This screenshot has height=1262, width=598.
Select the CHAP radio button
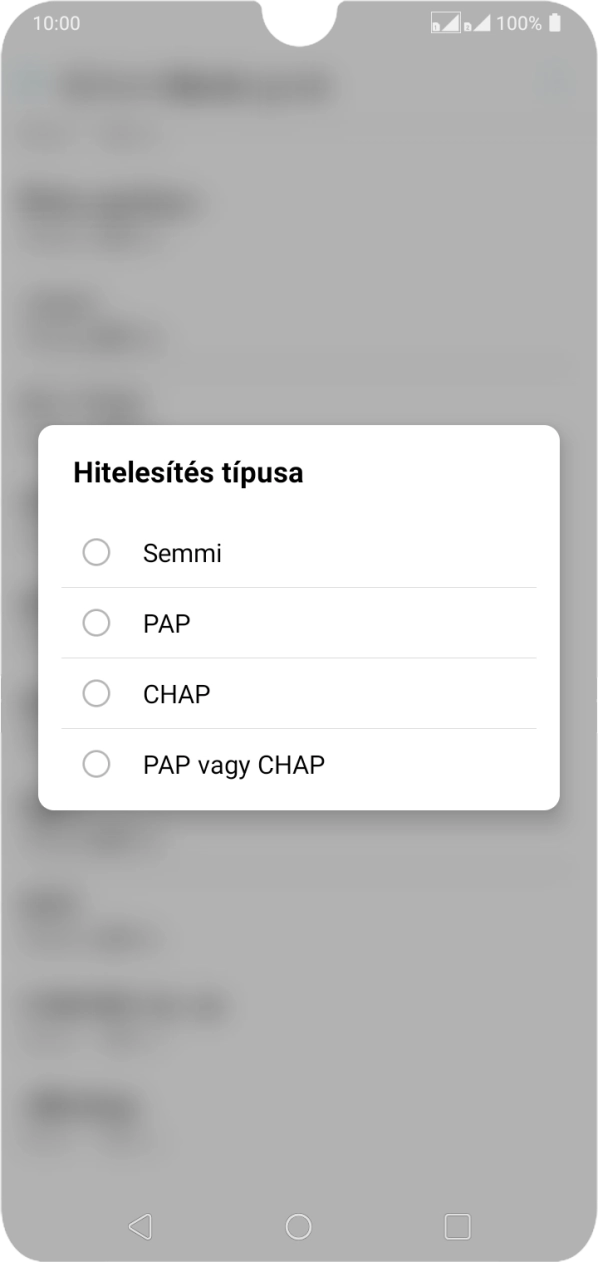click(x=96, y=693)
